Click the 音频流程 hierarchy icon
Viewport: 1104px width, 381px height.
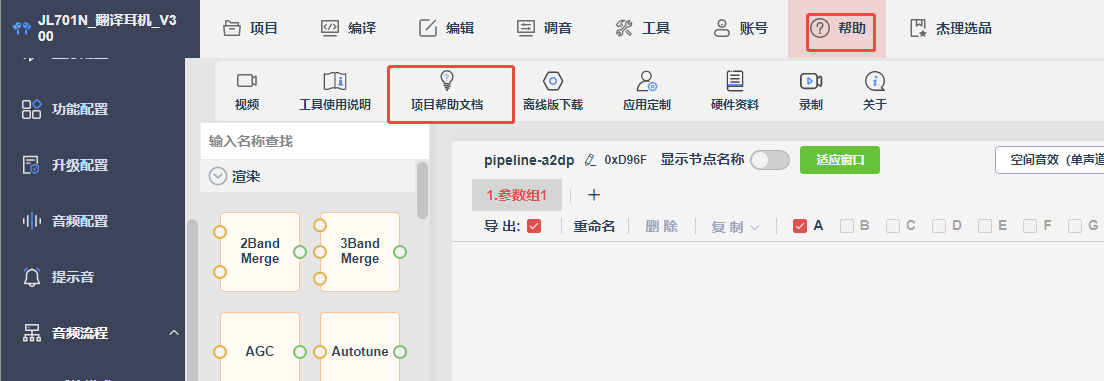tap(32, 332)
